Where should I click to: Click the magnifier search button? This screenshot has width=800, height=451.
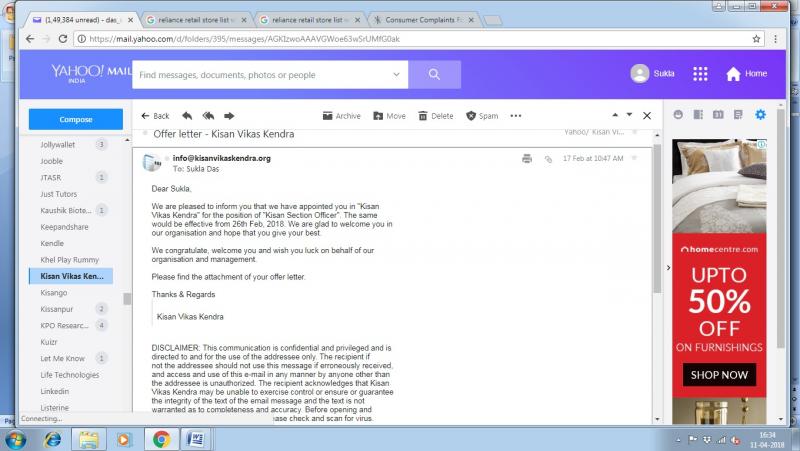click(435, 75)
